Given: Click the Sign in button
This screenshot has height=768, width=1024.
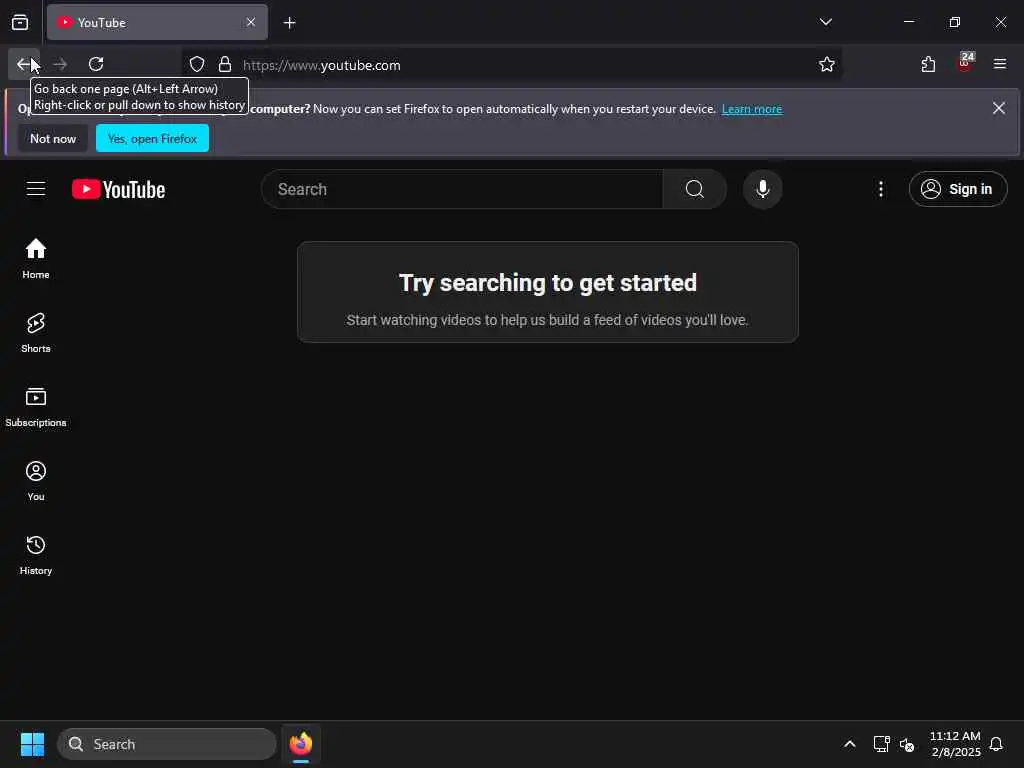Looking at the screenshot, I should (x=957, y=189).
